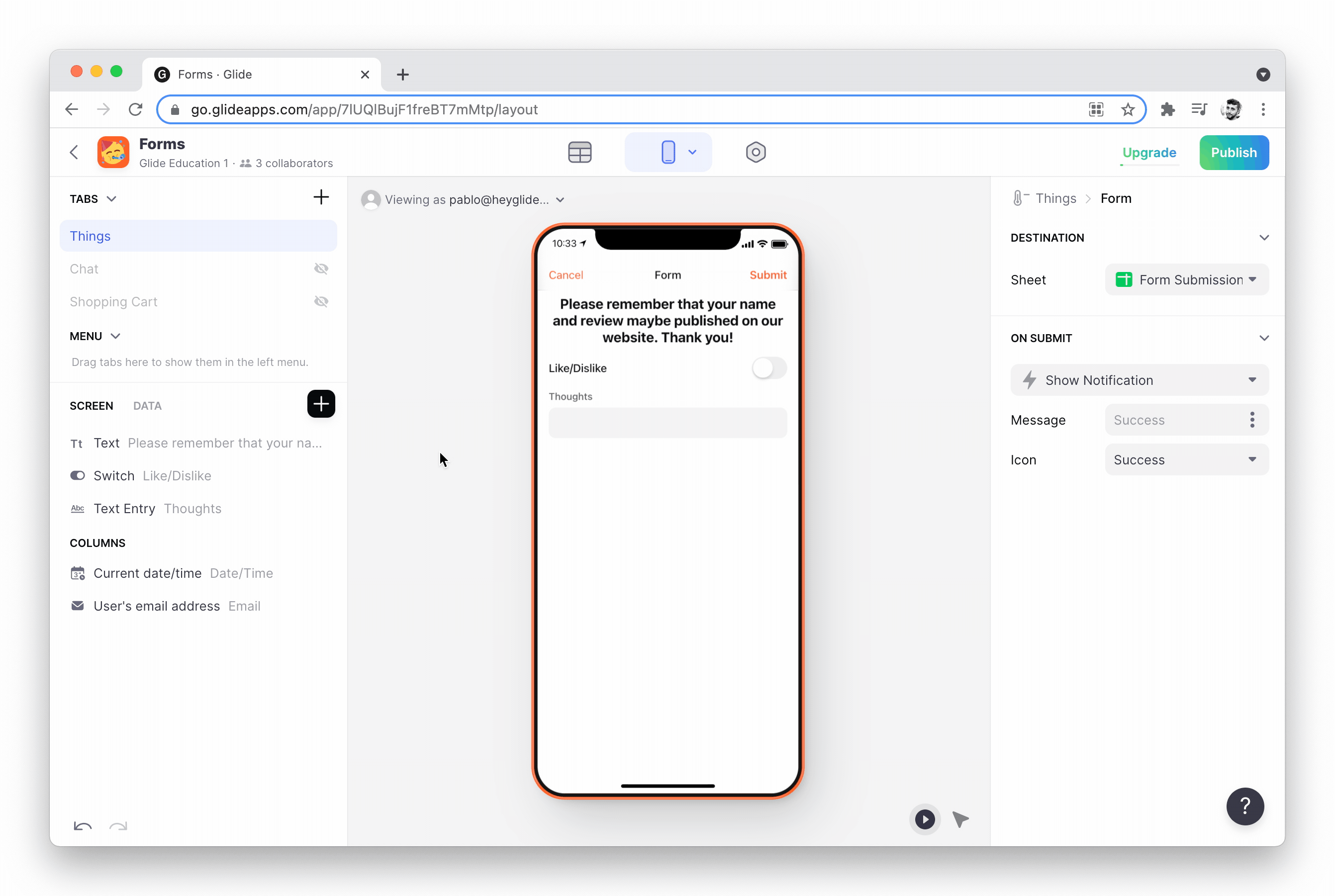1335x896 pixels.
Task: Select the element picker arrow tool
Action: click(x=960, y=819)
